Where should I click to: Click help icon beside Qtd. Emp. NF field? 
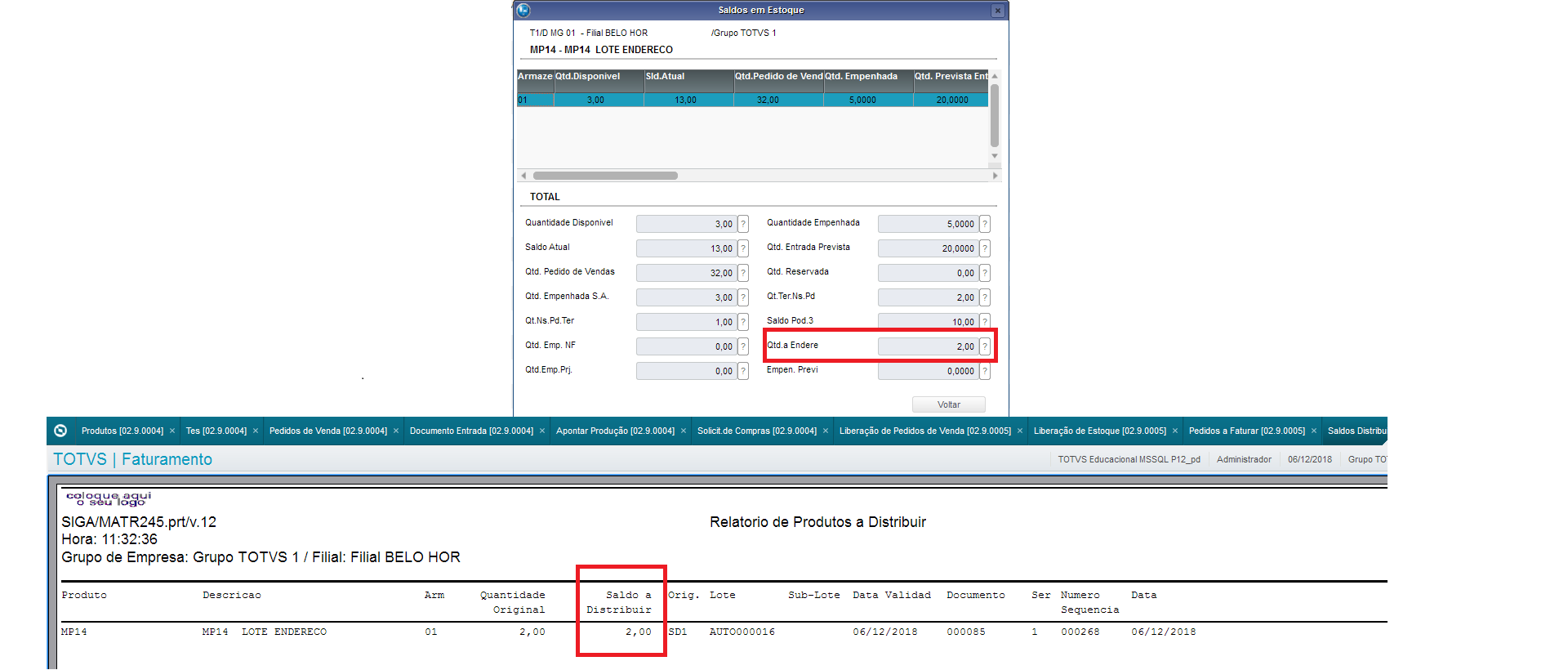[x=743, y=346]
